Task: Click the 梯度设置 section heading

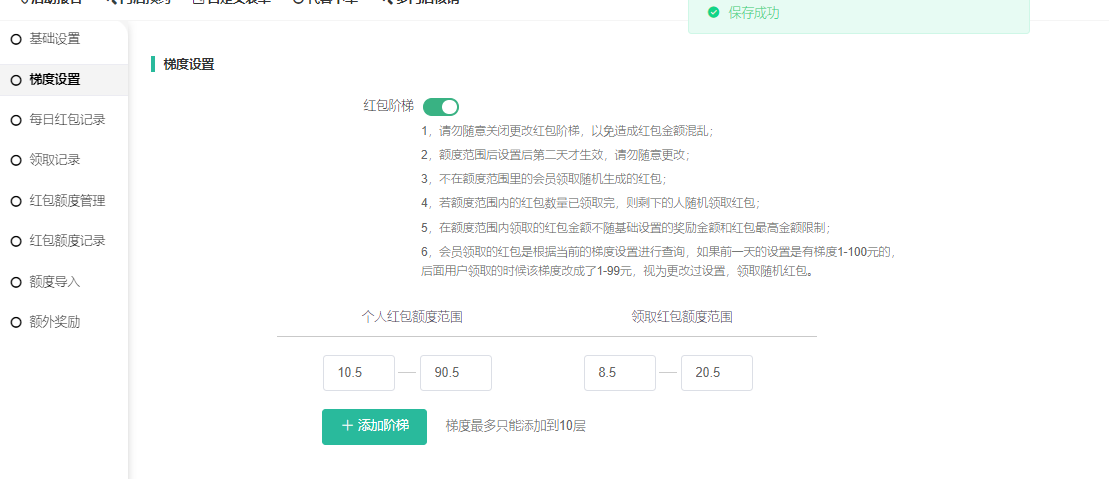Action: pos(188,64)
